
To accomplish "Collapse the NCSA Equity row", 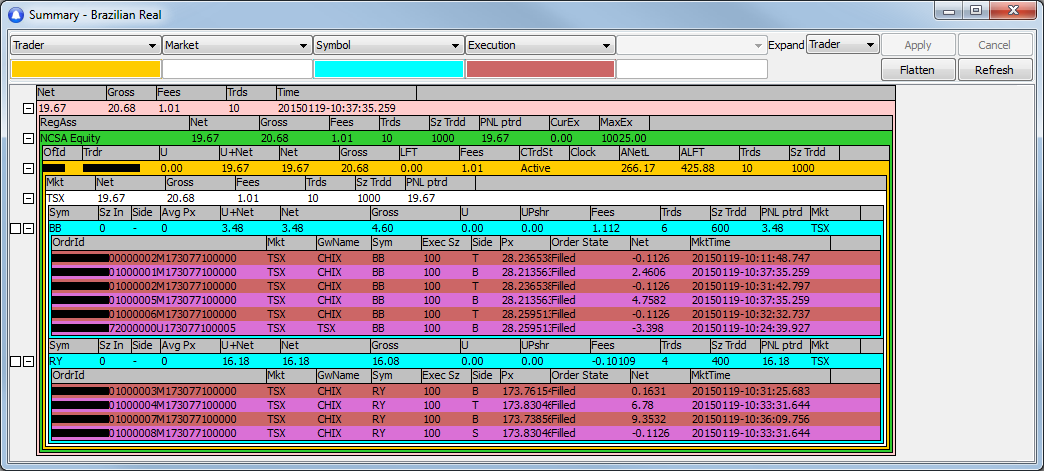I will (28, 137).
